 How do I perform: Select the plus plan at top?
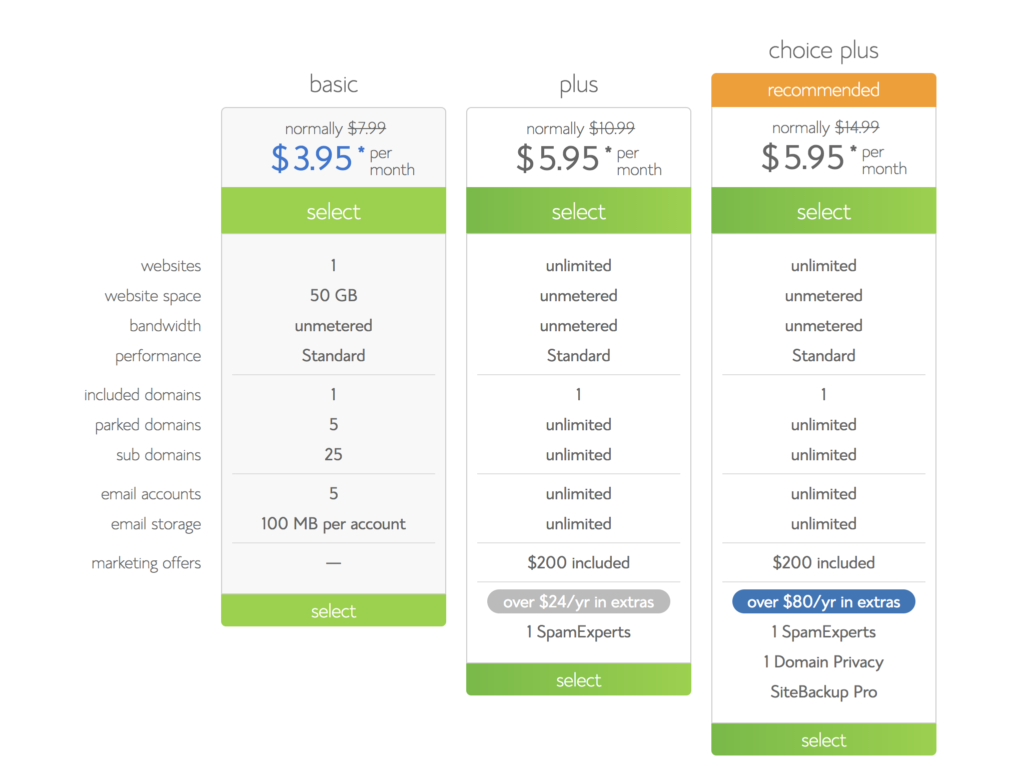(578, 211)
